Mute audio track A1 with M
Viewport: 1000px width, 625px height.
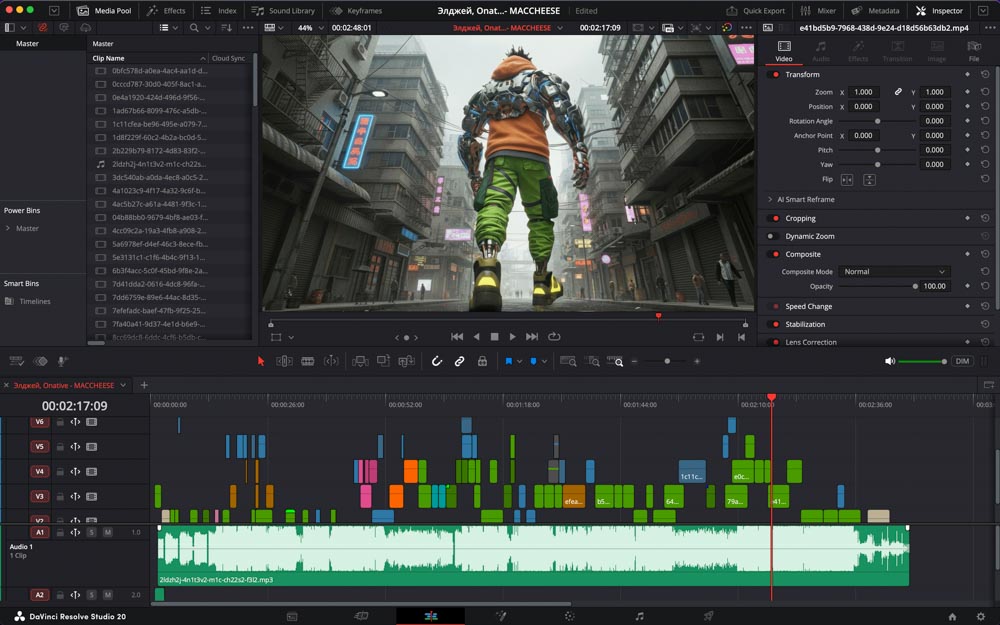click(107, 532)
